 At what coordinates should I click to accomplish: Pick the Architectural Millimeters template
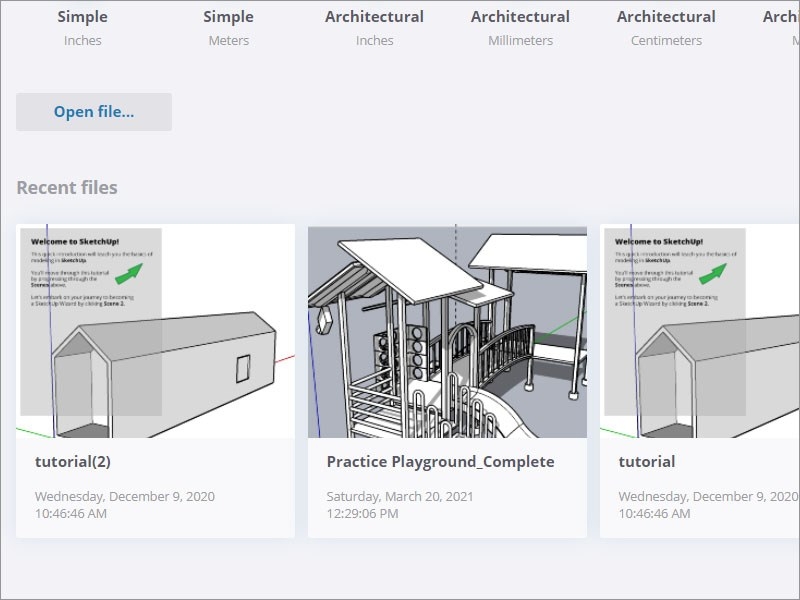click(x=519, y=26)
